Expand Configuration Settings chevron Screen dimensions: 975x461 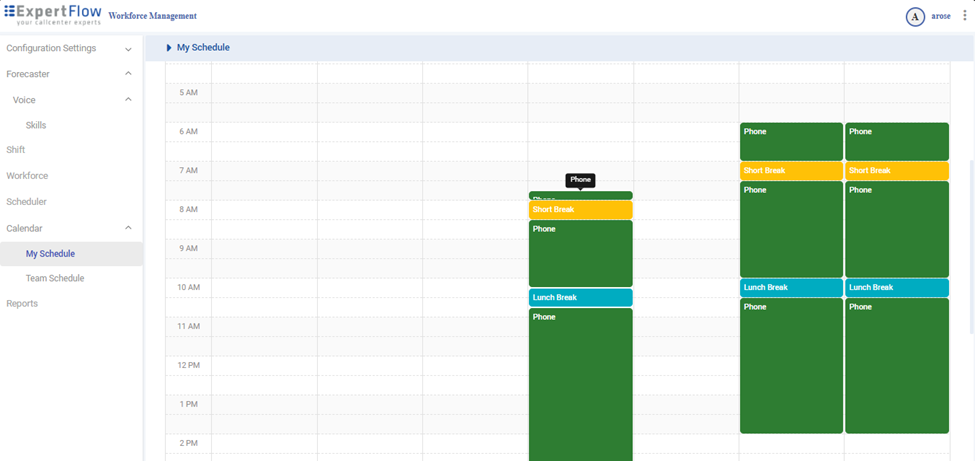128,49
